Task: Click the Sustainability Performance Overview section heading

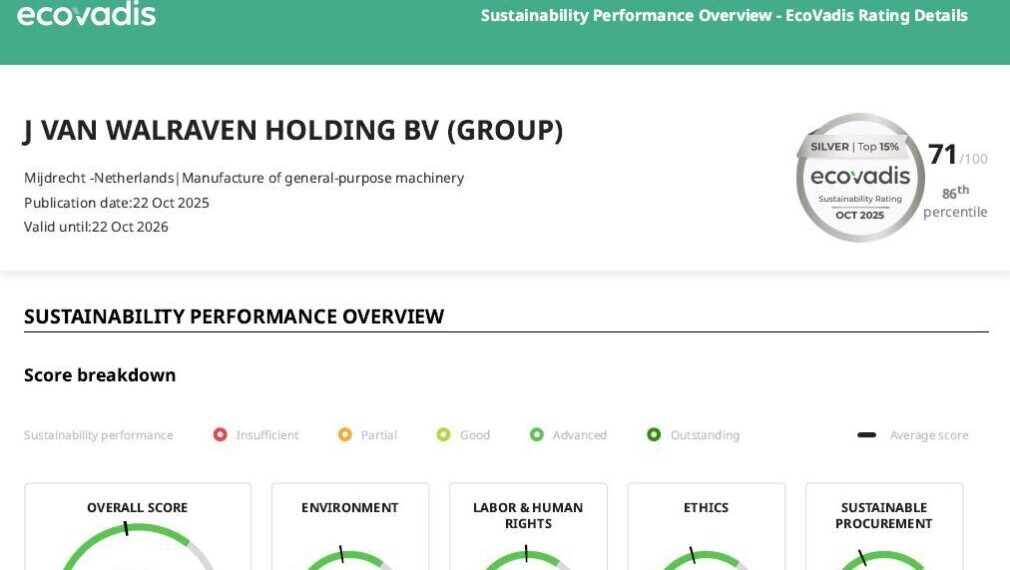Action: pyautogui.click(x=234, y=317)
